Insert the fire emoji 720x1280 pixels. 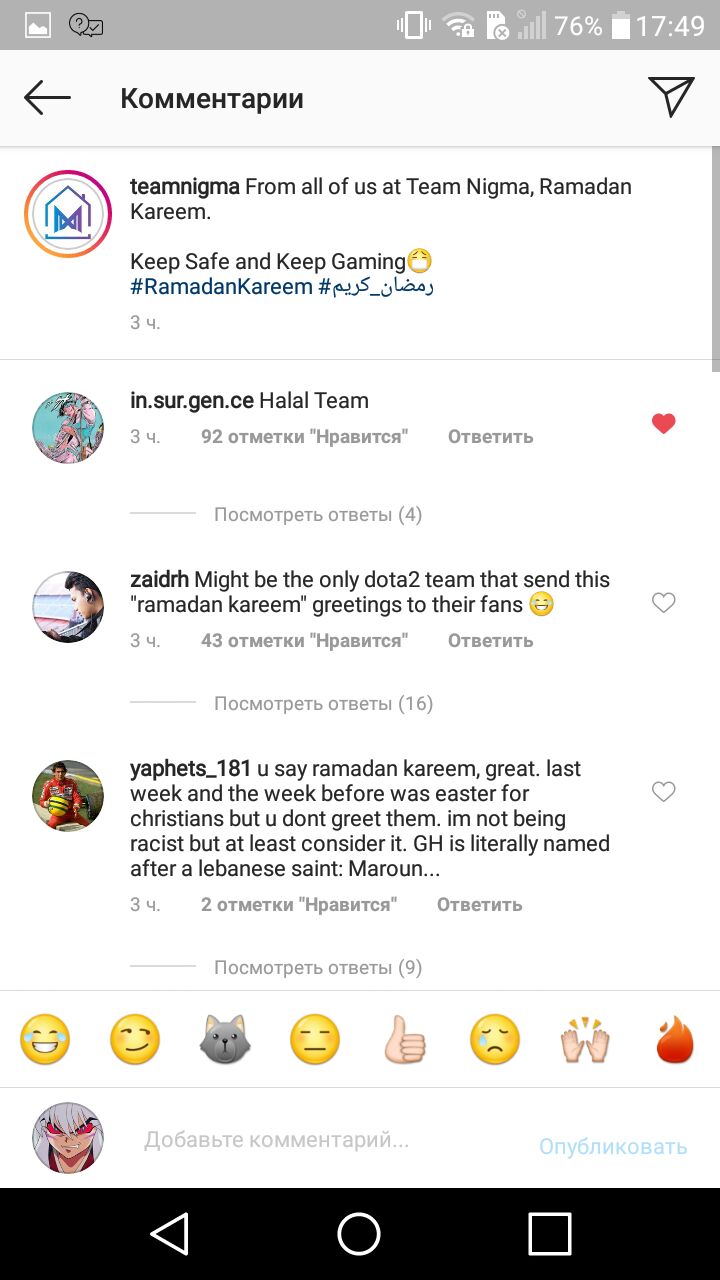coord(675,1041)
